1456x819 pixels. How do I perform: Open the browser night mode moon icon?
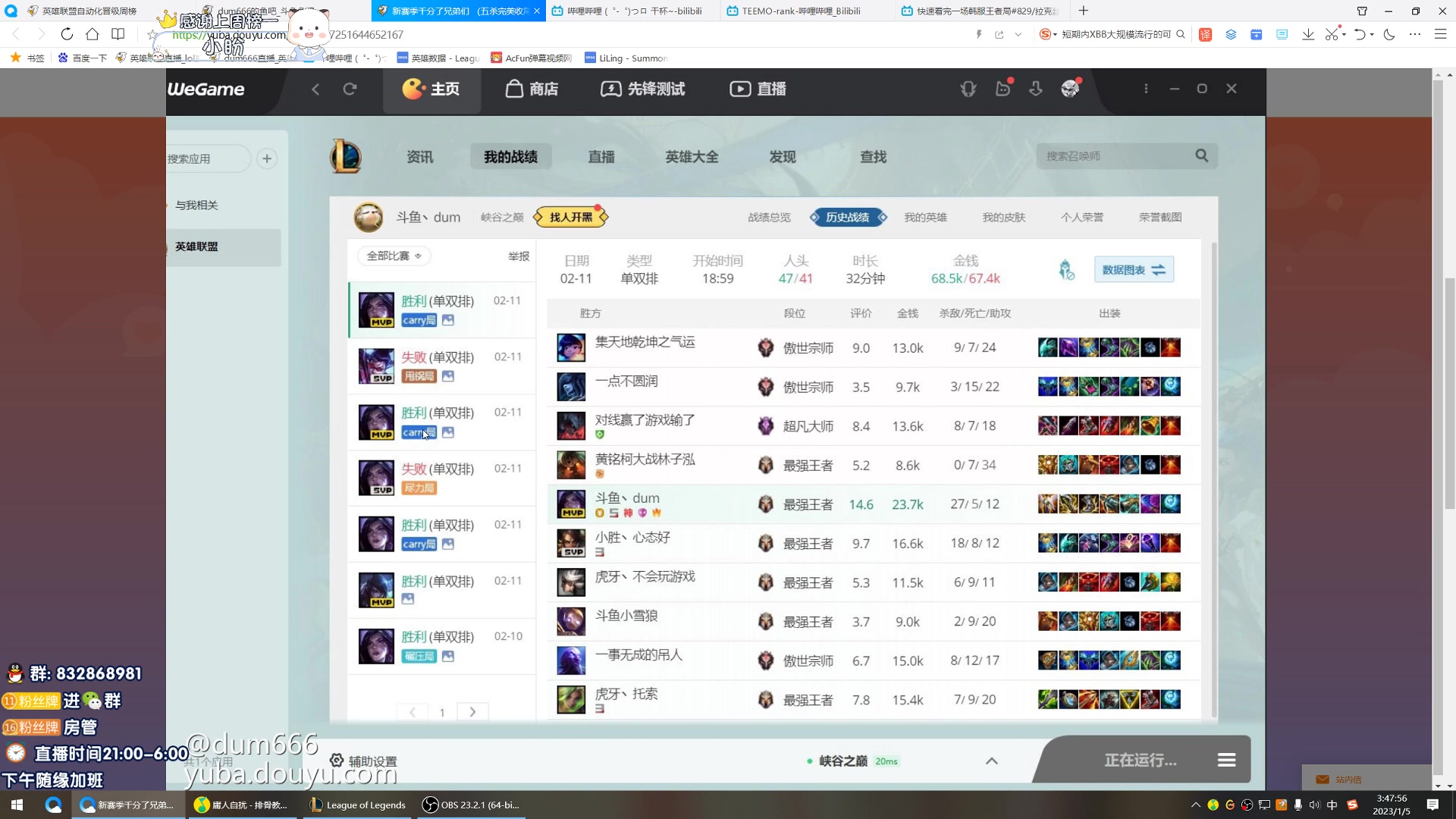pos(1389,34)
